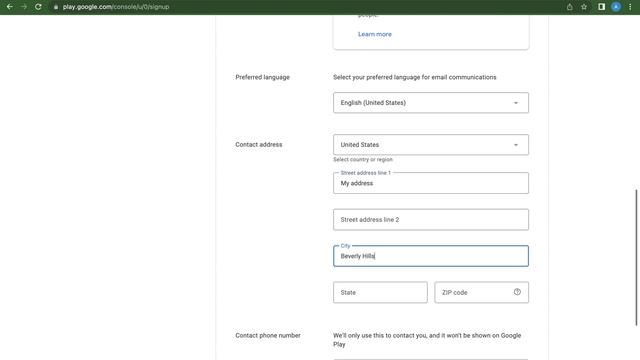Click 'Select country or region' helper text

point(363,160)
